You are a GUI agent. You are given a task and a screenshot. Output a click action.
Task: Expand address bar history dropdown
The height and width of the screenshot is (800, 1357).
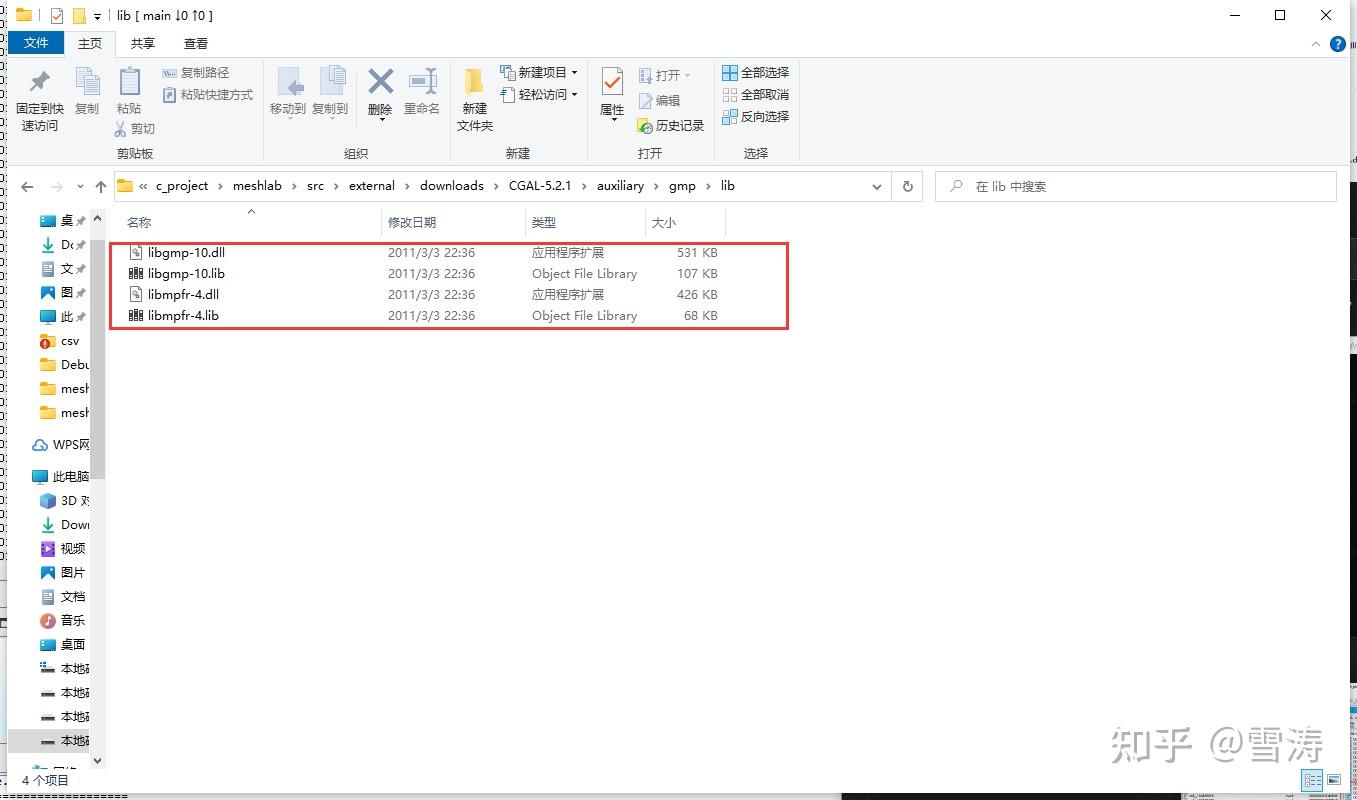[x=877, y=187]
